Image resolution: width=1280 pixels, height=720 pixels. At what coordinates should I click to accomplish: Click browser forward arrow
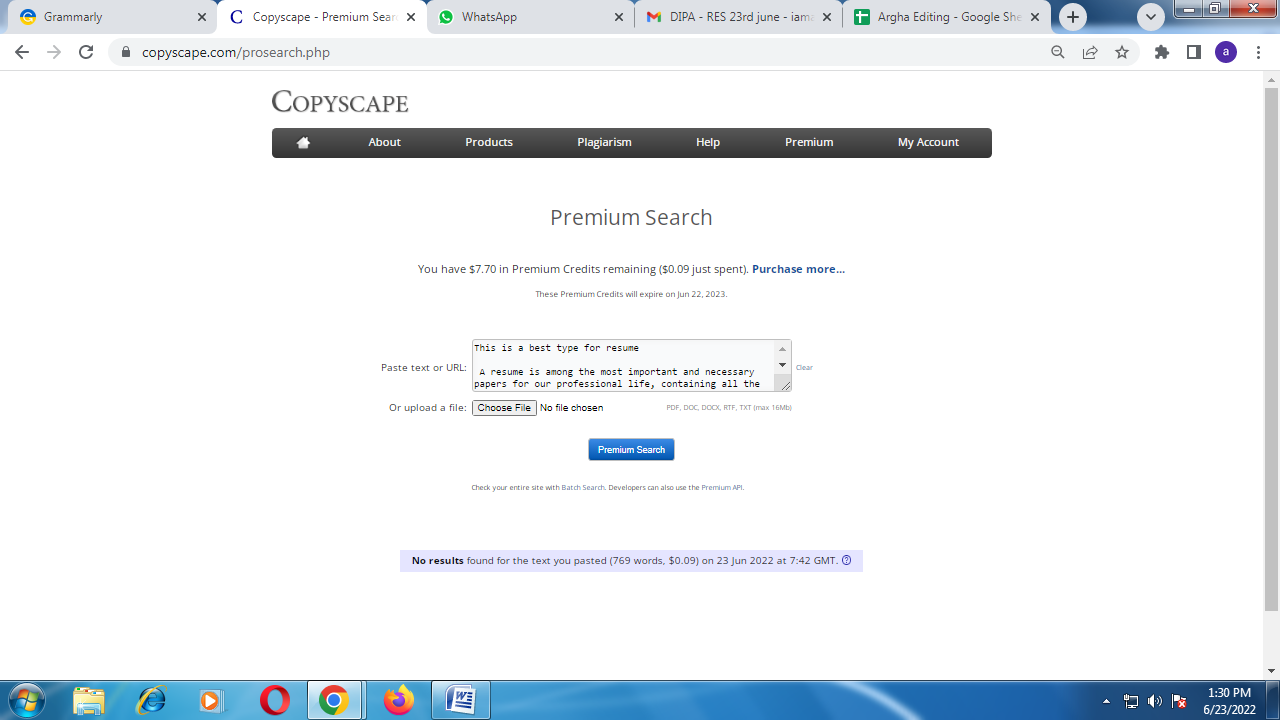54,52
